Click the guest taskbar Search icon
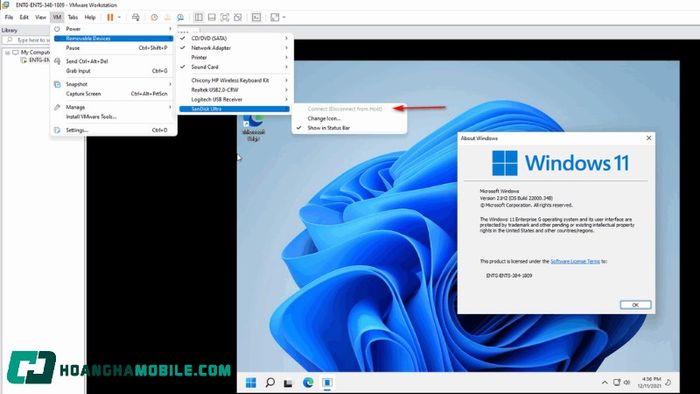This screenshot has height=394, width=700. pyautogui.click(x=270, y=383)
